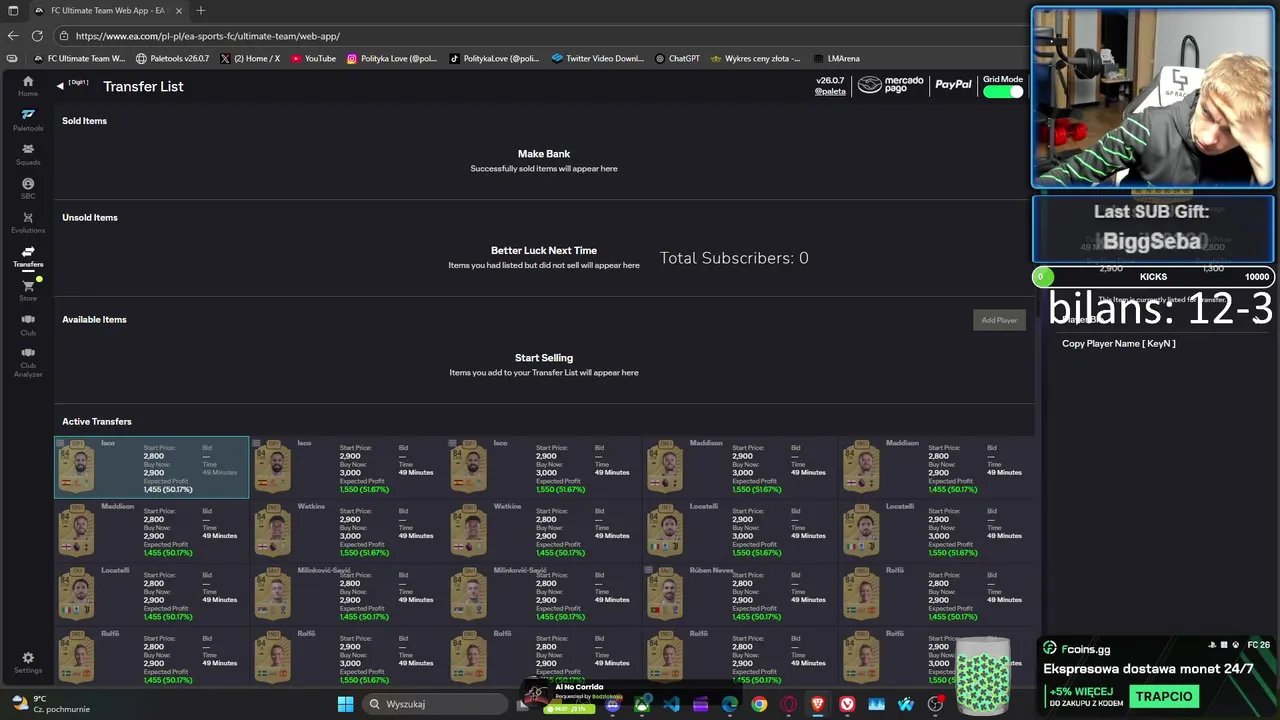
Task: Select the Transfers sidebar icon
Action: [x=28, y=257]
